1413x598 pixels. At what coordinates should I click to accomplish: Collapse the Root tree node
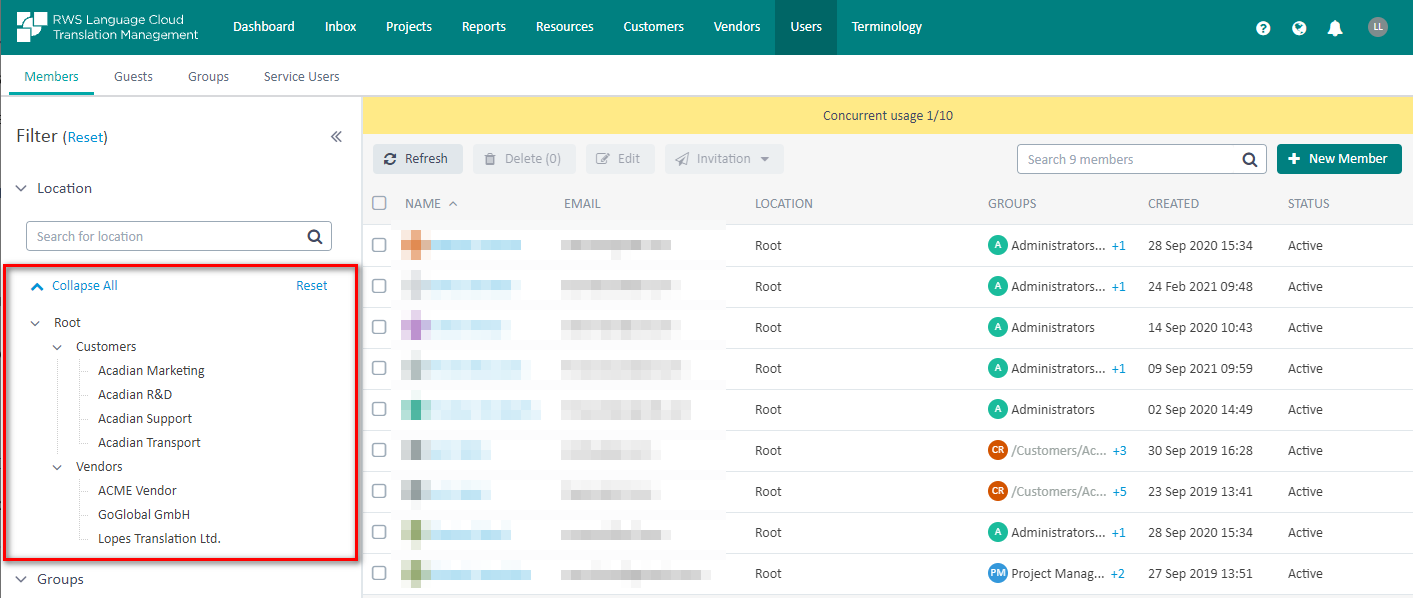pos(35,323)
